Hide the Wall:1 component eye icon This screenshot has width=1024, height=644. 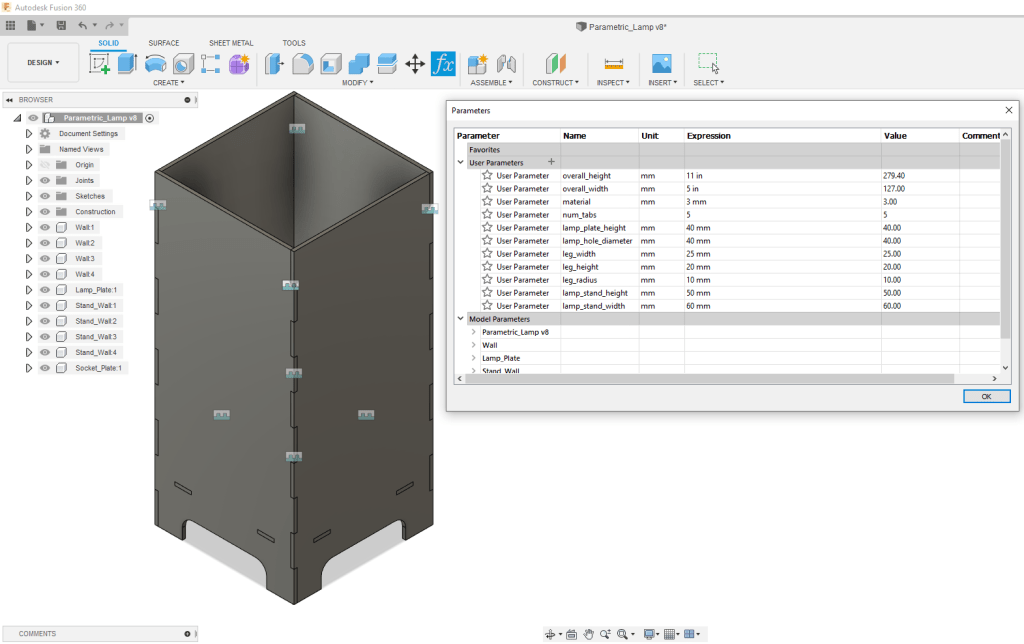(45, 228)
